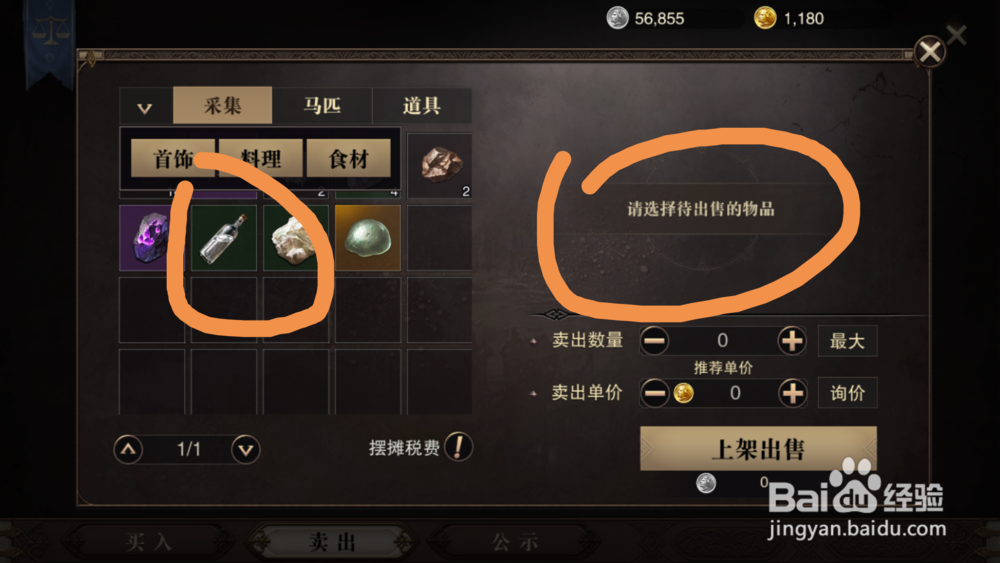Image resolution: width=1000 pixels, height=563 pixels.
Task: Go to previous inventory page arrow
Action: tap(128, 450)
